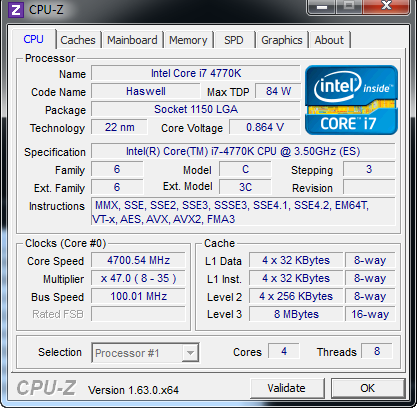This screenshot has width=417, height=408.
Task: Click the Level 2 8-way value
Action: tap(370, 296)
